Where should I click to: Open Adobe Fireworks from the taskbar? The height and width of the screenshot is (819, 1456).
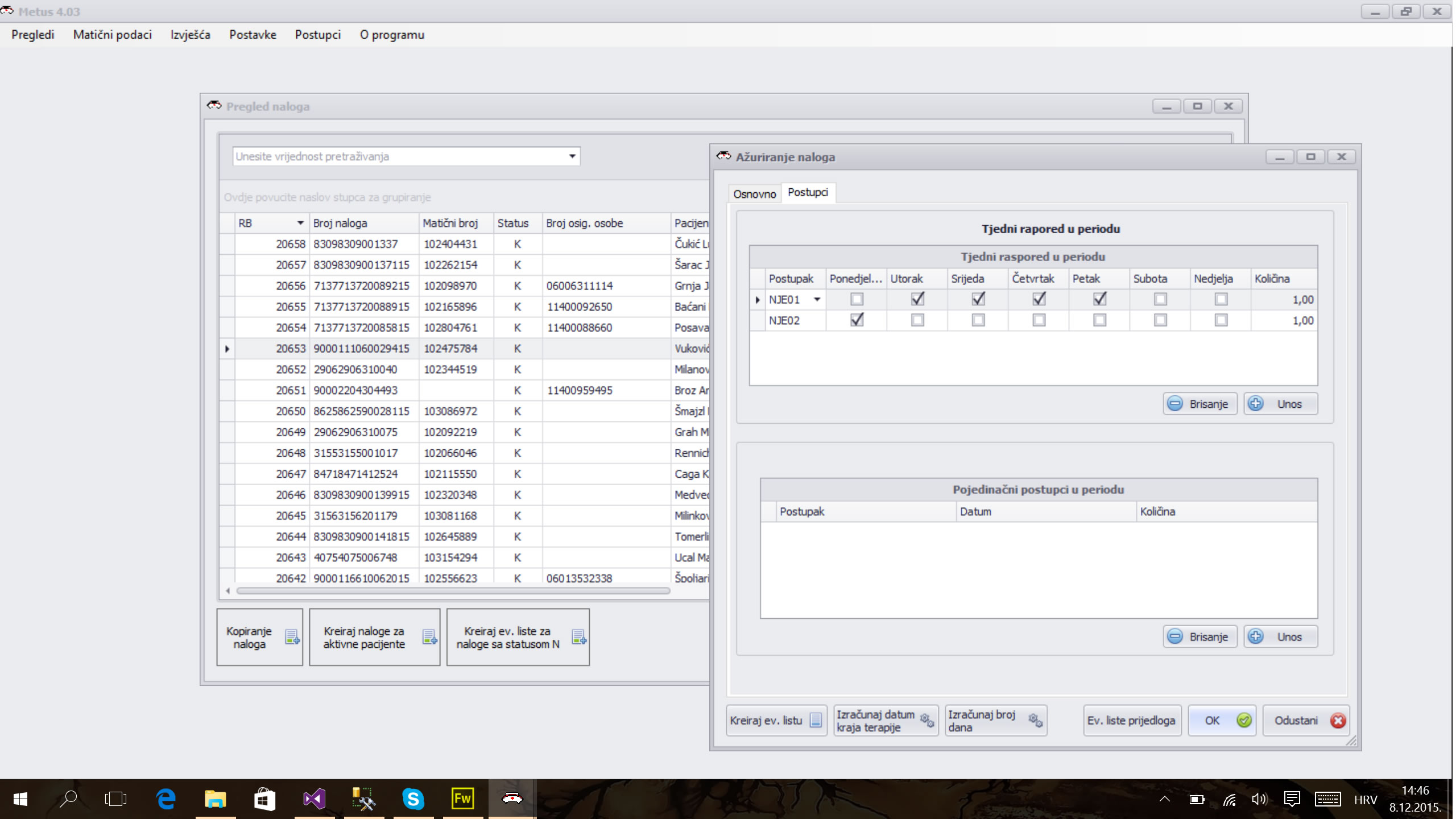(462, 799)
